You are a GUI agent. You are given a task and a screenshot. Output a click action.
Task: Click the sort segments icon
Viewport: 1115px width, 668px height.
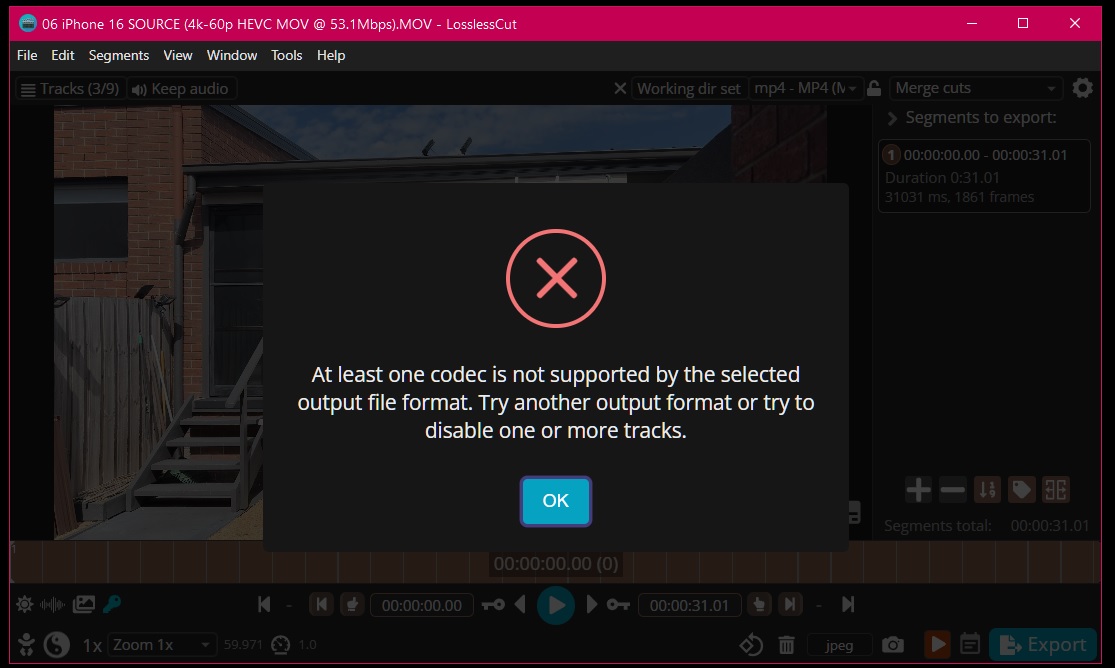coord(987,489)
